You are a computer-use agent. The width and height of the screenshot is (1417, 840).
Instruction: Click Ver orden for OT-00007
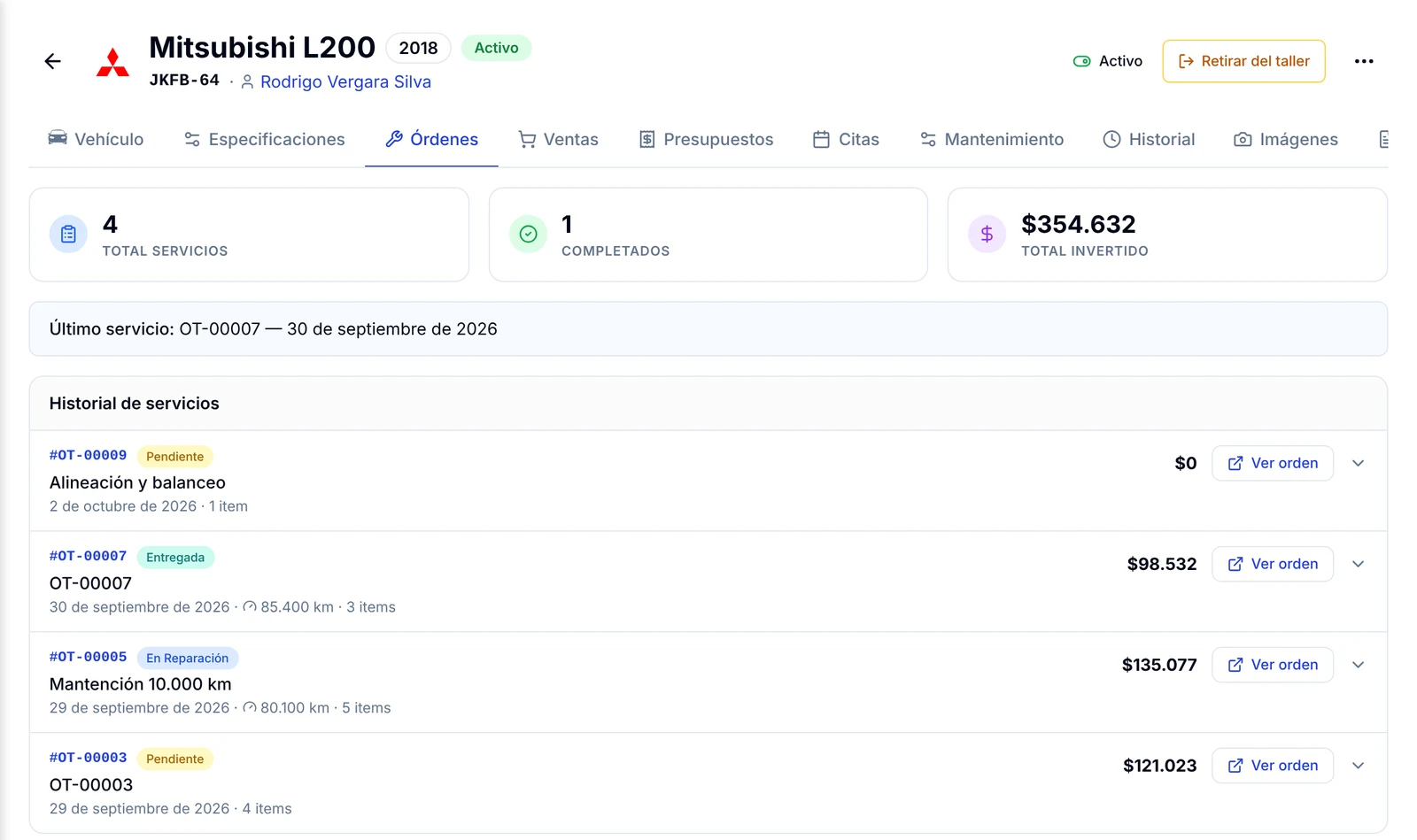point(1273,564)
